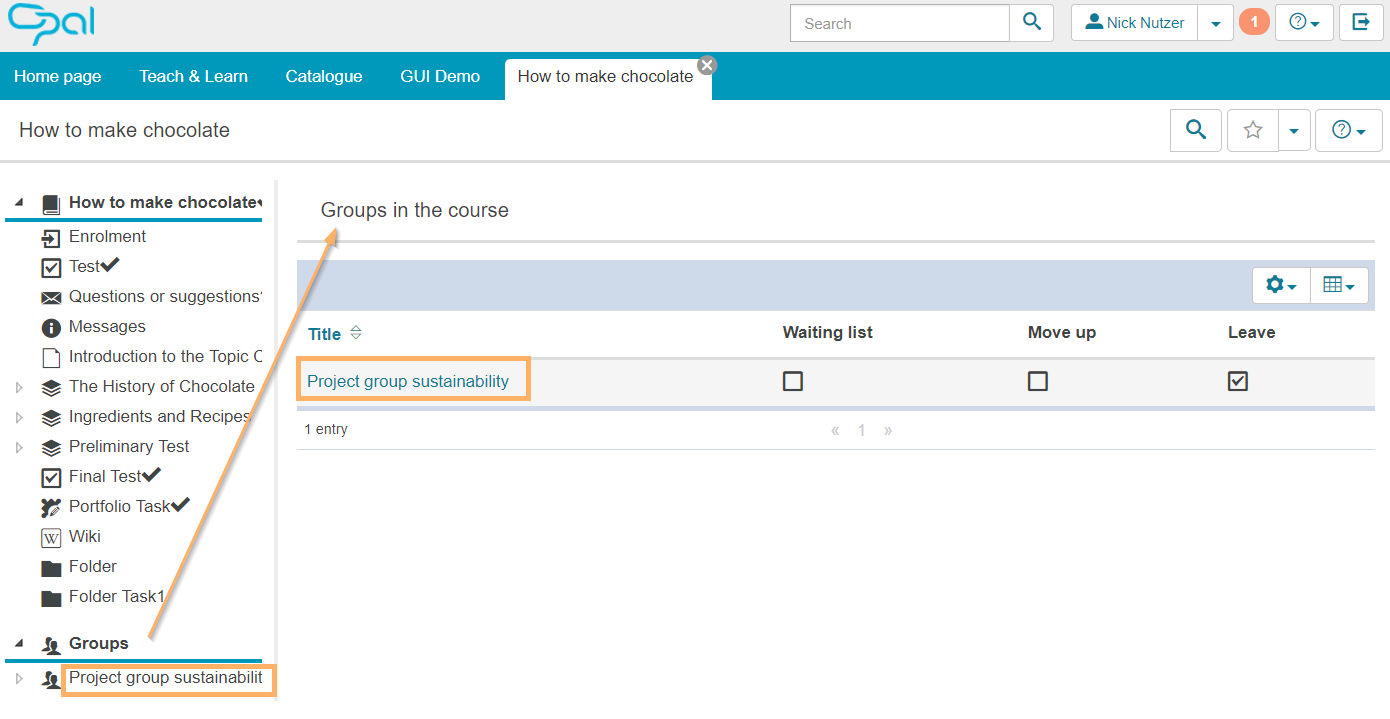This screenshot has height=719, width=1390.
Task: Click the star favourite icon
Action: click(1252, 130)
